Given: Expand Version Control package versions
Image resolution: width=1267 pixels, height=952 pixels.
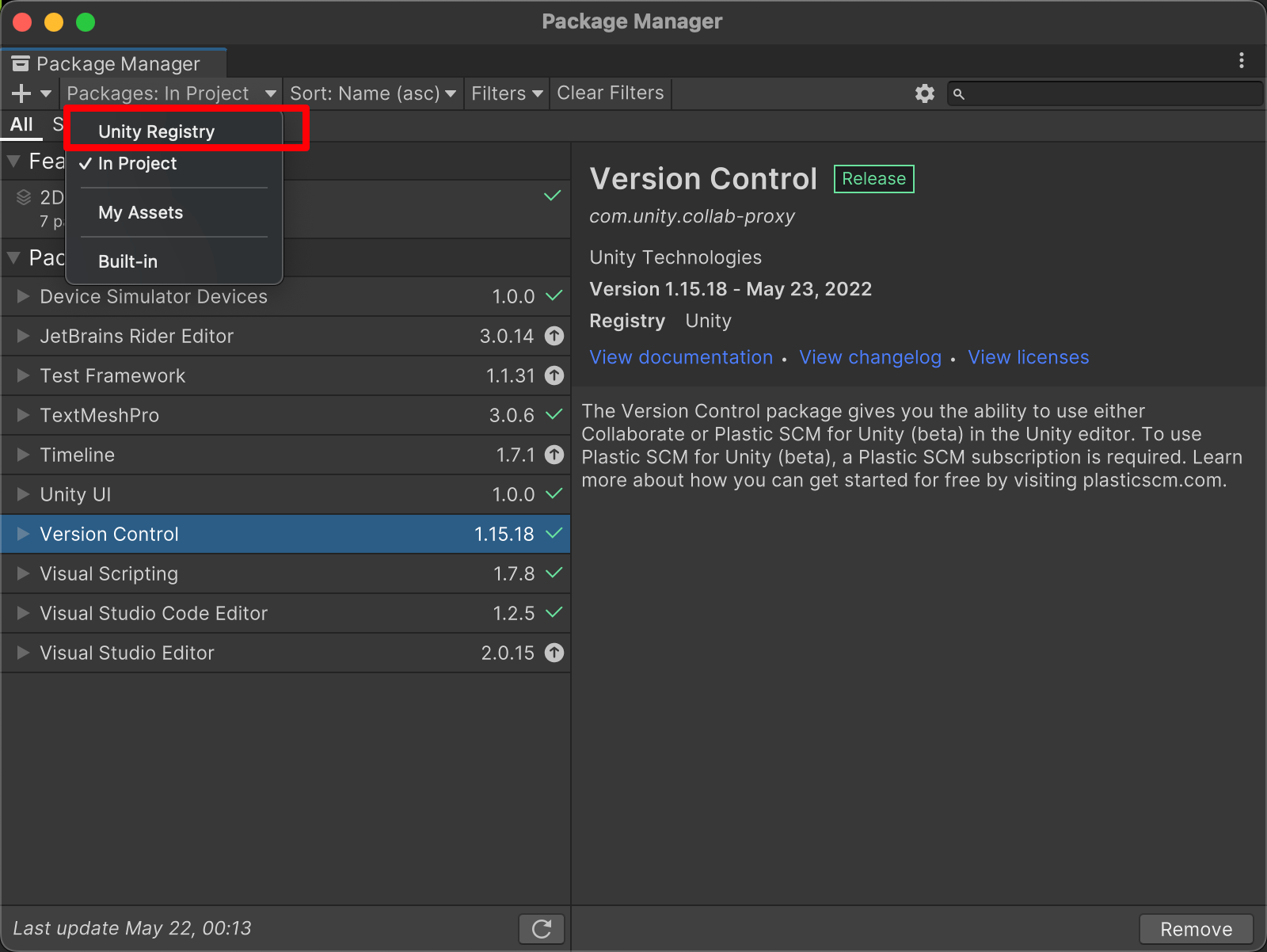Looking at the screenshot, I should pos(23,534).
